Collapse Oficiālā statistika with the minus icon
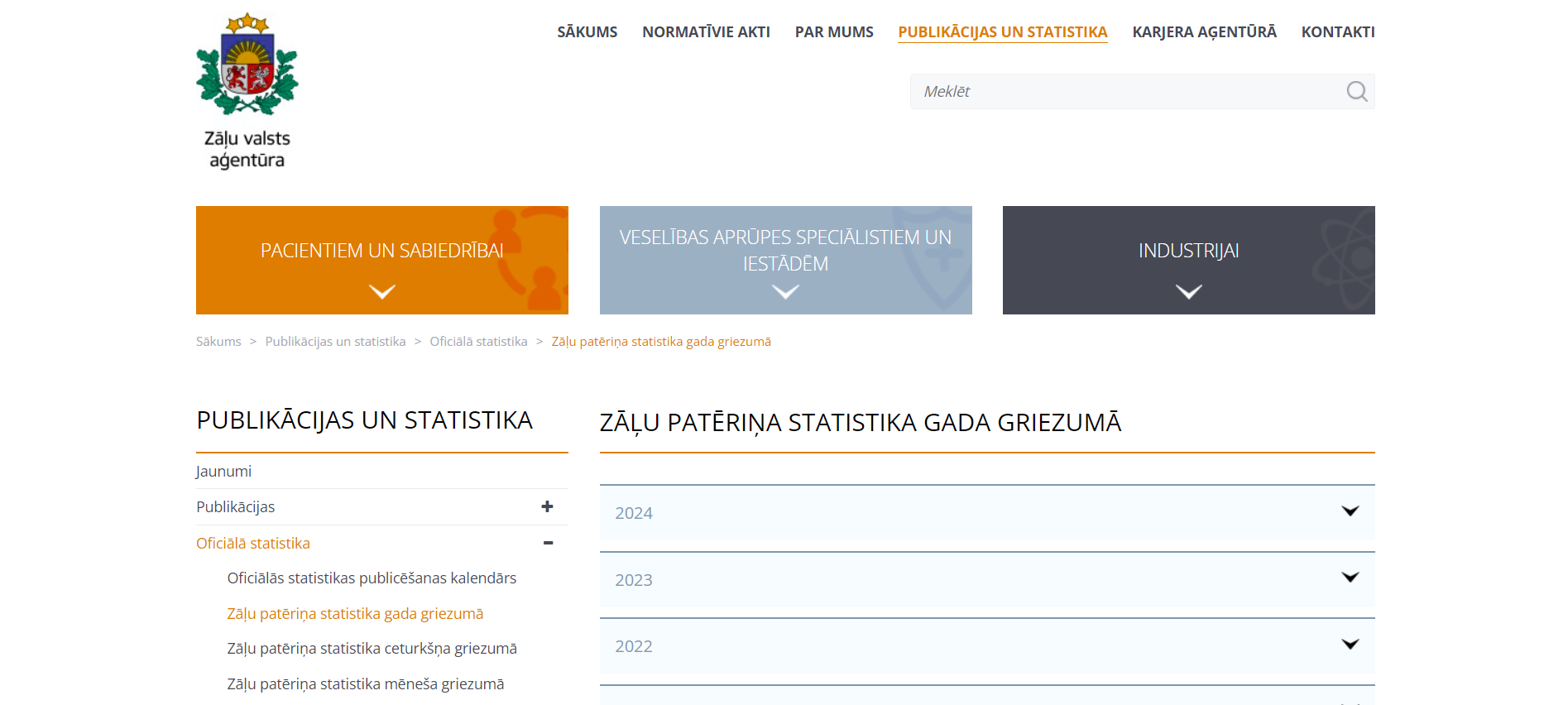Viewport: 1568px width, 705px height. [548, 543]
